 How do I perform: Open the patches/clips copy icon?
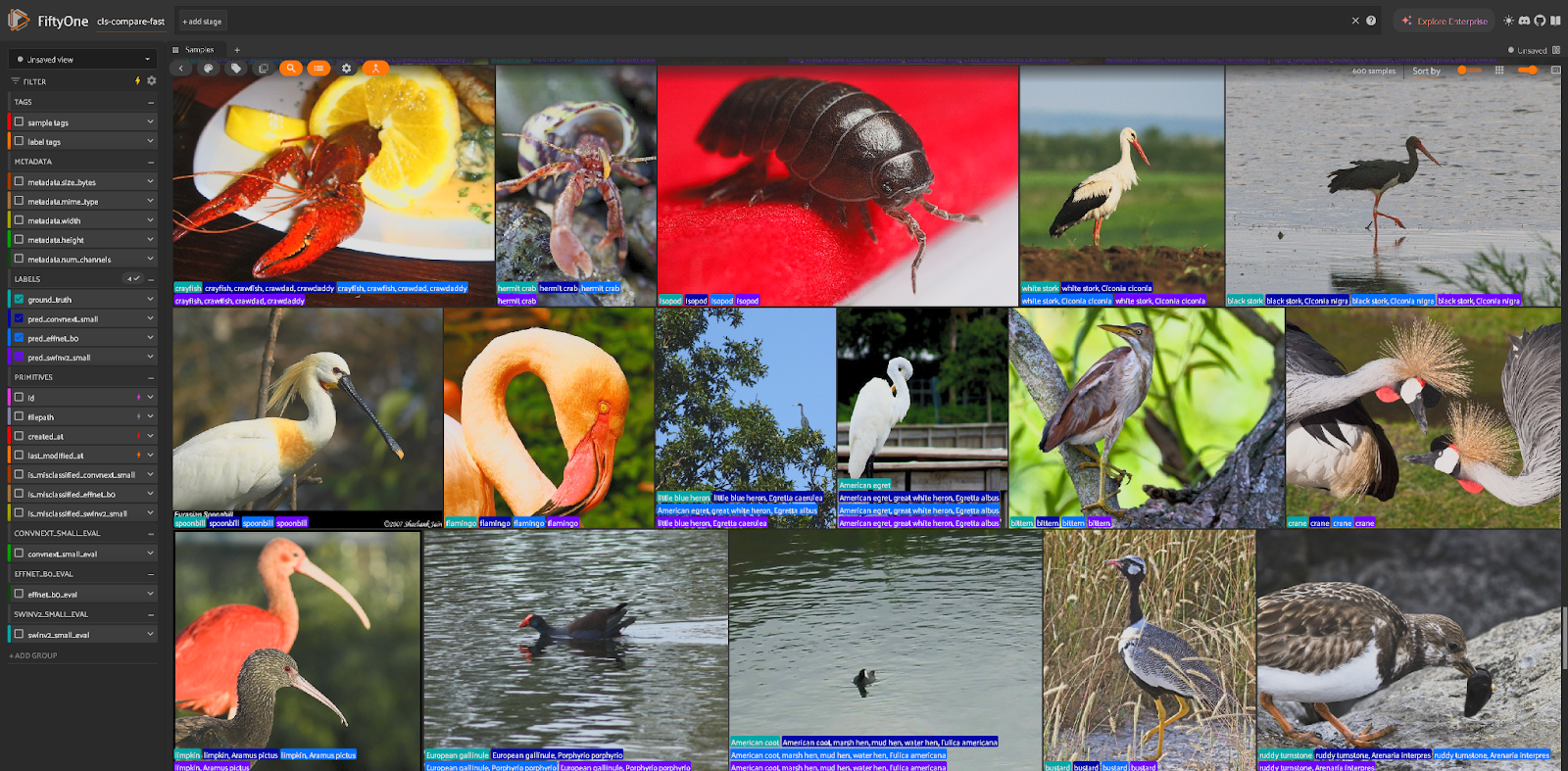[x=264, y=69]
